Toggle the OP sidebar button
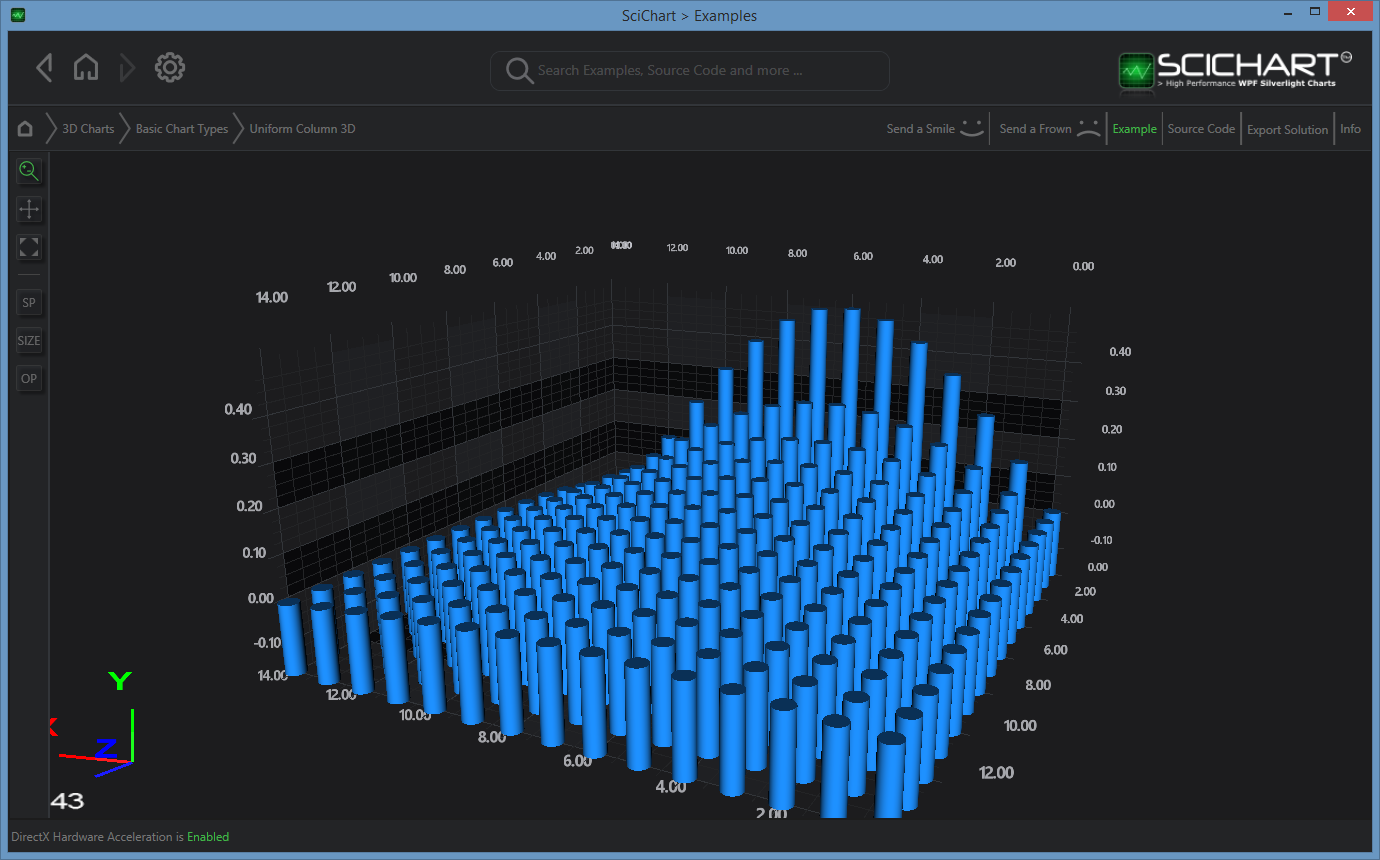The height and width of the screenshot is (860, 1380). coord(29,379)
